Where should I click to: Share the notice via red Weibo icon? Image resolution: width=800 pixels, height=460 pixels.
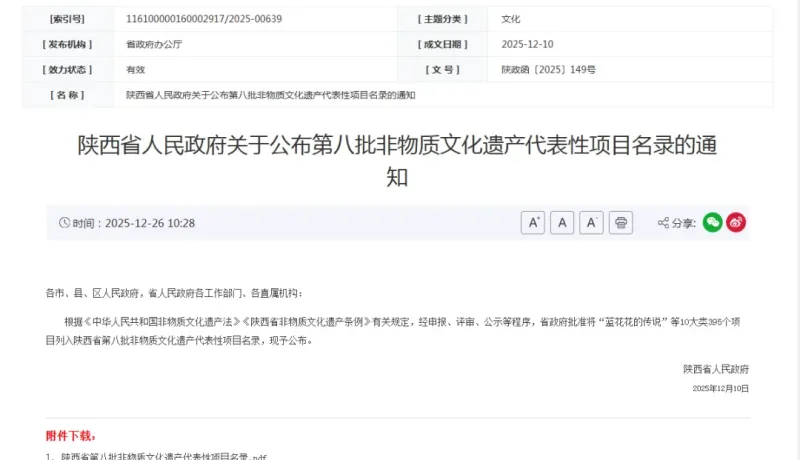(x=736, y=223)
